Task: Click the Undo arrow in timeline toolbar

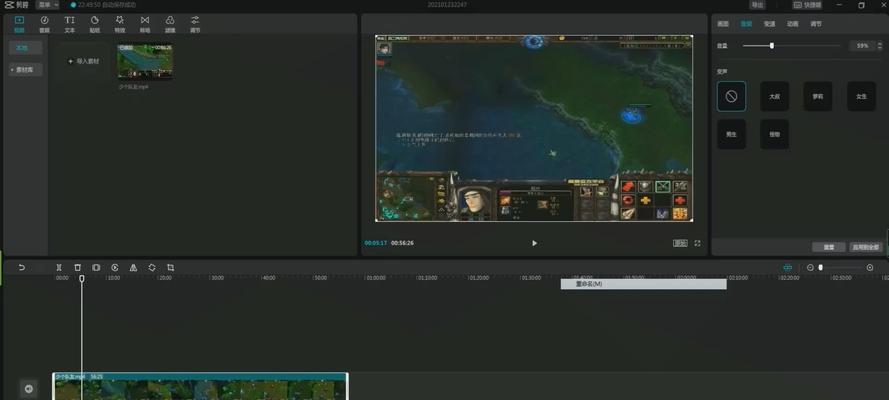Action: point(22,267)
